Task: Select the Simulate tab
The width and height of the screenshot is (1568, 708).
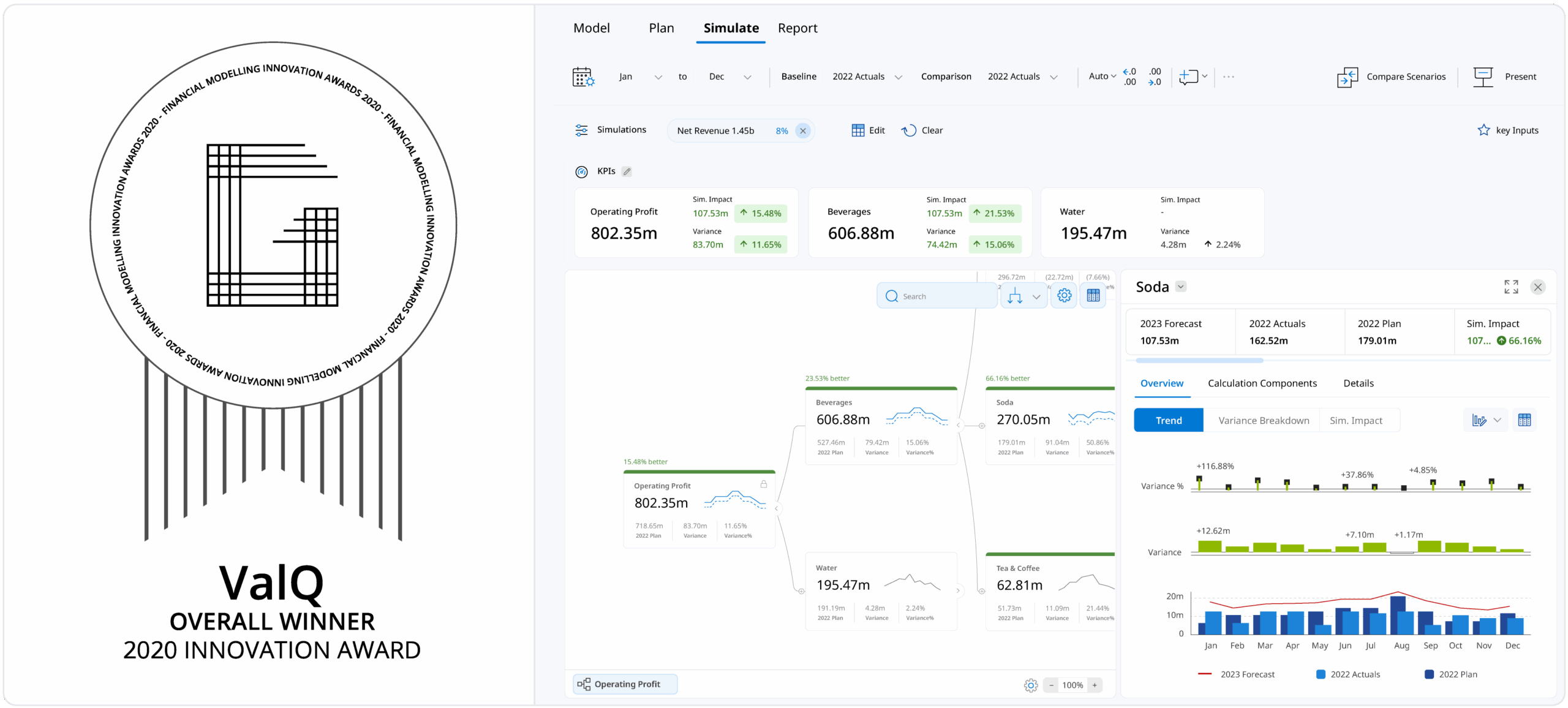Action: coord(731,28)
